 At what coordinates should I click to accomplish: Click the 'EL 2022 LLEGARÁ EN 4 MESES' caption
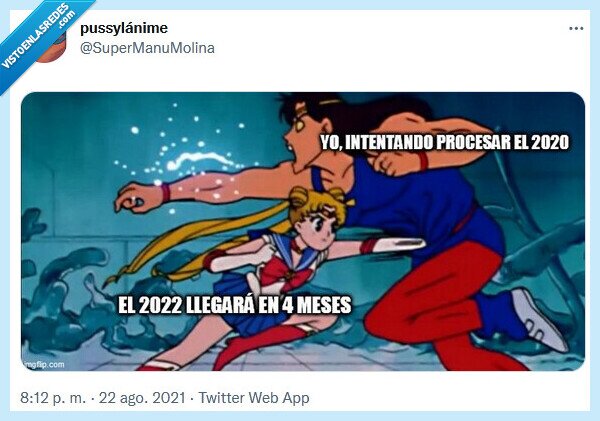coord(235,305)
